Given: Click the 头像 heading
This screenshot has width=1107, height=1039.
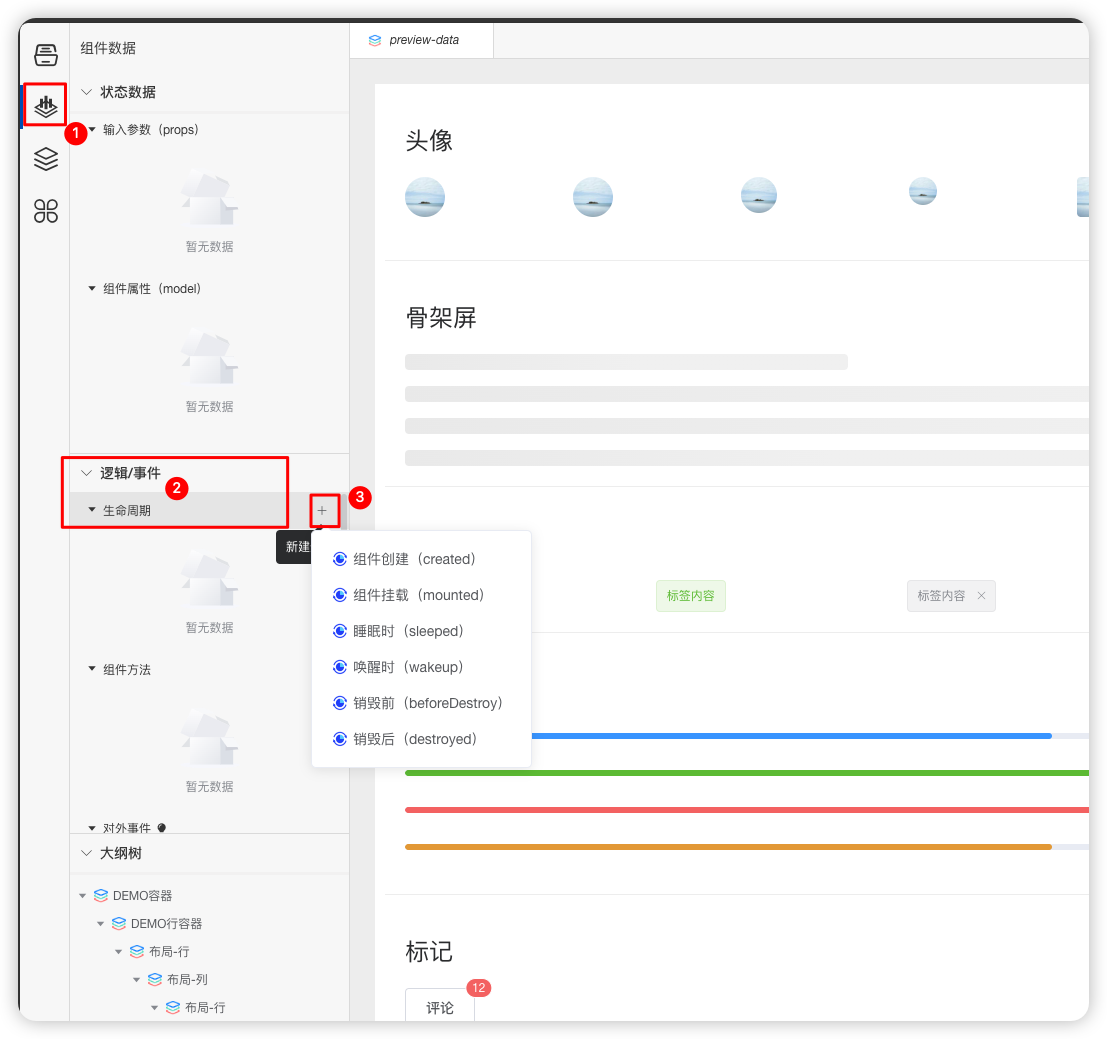Looking at the screenshot, I should [x=429, y=140].
